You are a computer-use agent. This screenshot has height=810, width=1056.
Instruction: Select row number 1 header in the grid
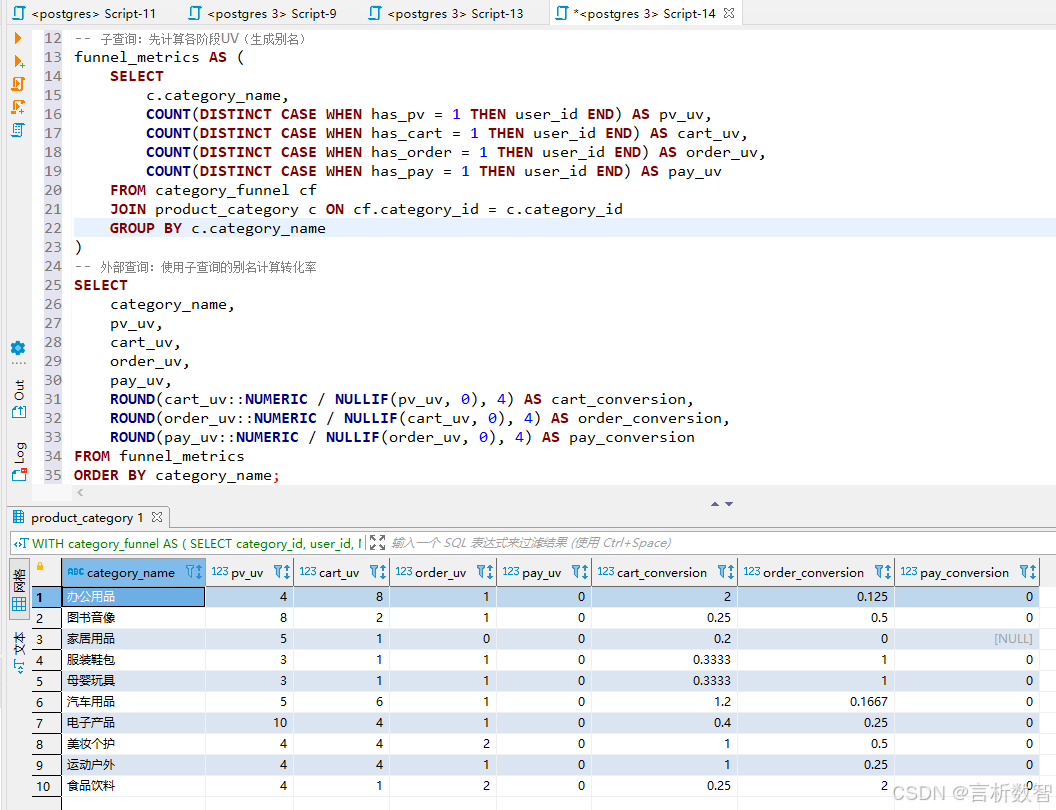pyautogui.click(x=46, y=597)
